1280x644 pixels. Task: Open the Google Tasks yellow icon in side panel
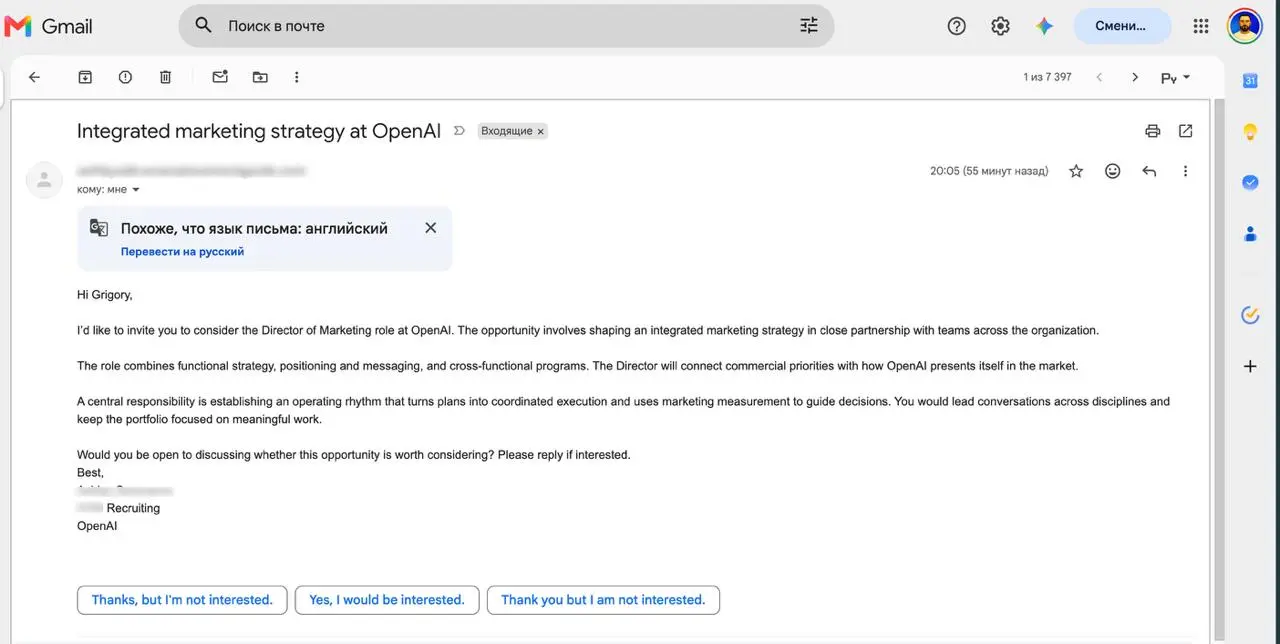[1250, 315]
